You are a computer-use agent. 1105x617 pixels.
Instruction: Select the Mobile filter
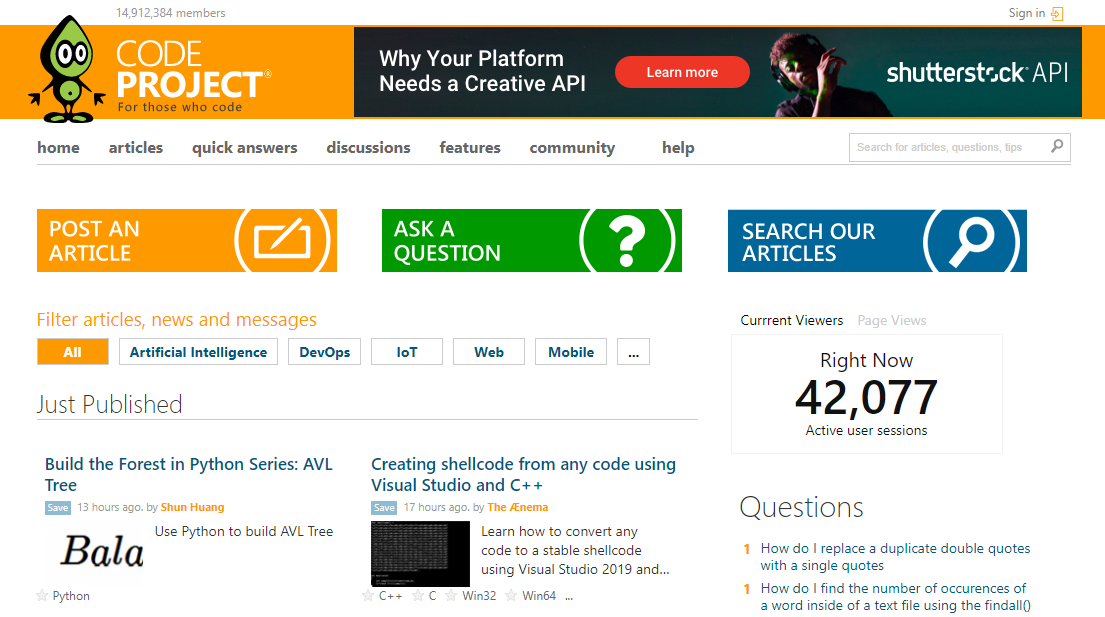click(571, 351)
